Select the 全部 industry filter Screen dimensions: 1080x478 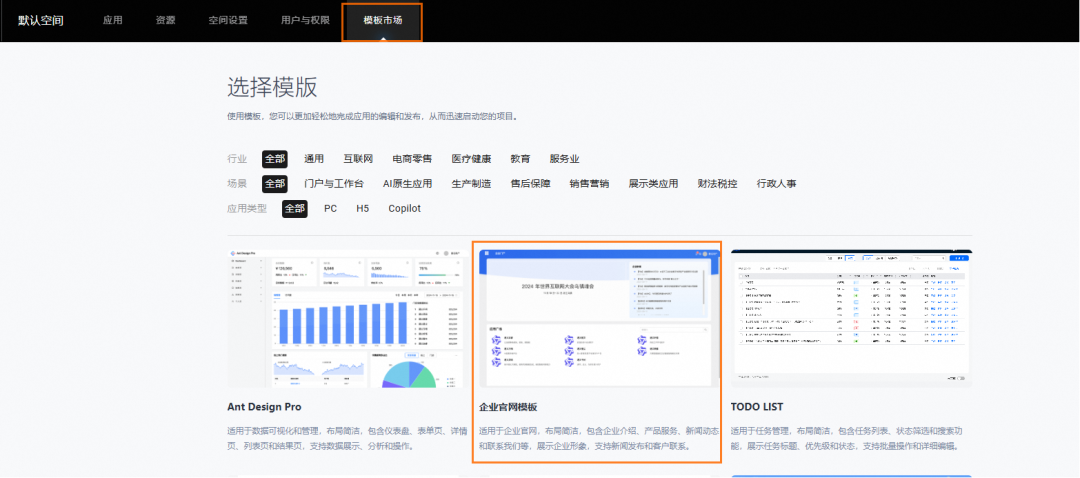tap(274, 159)
